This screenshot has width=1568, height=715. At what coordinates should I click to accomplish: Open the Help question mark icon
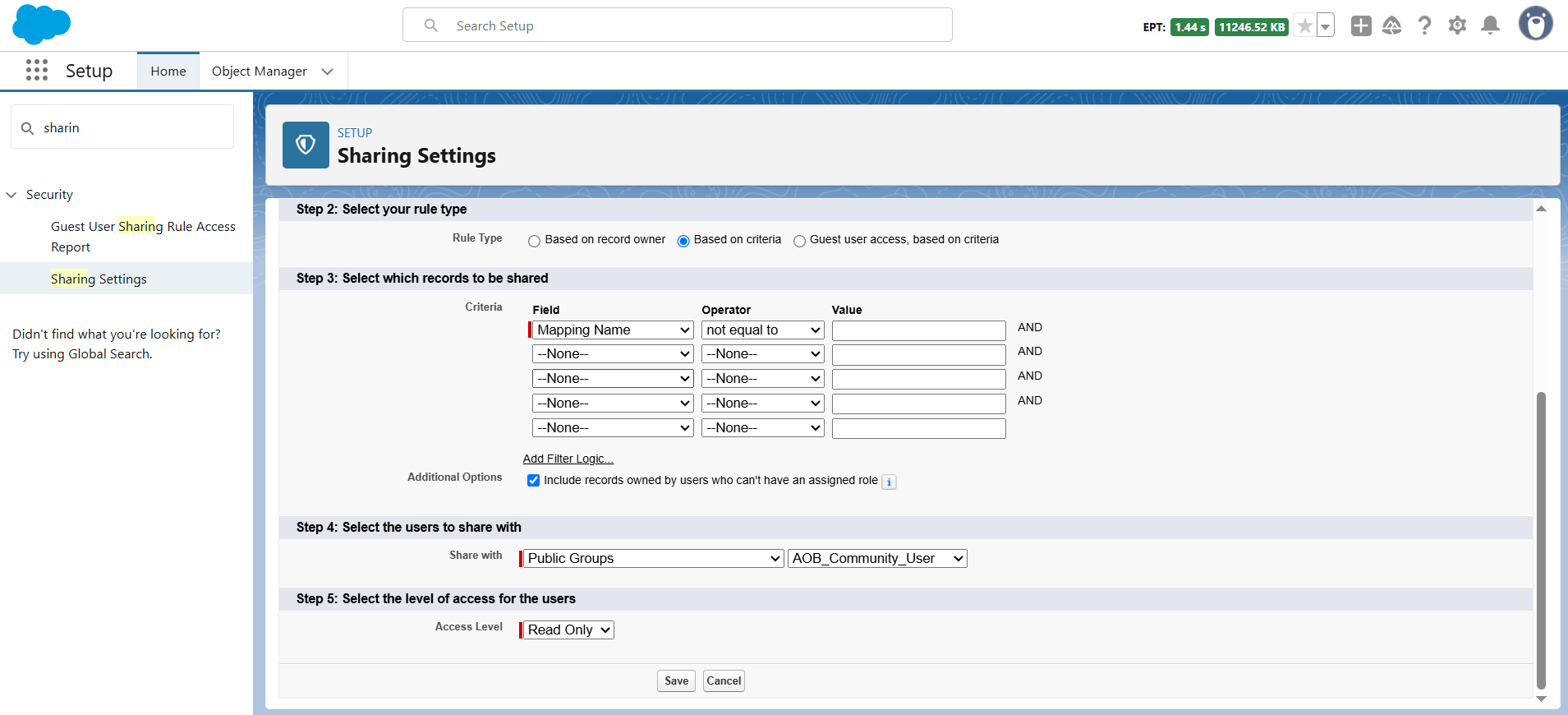[x=1425, y=26]
